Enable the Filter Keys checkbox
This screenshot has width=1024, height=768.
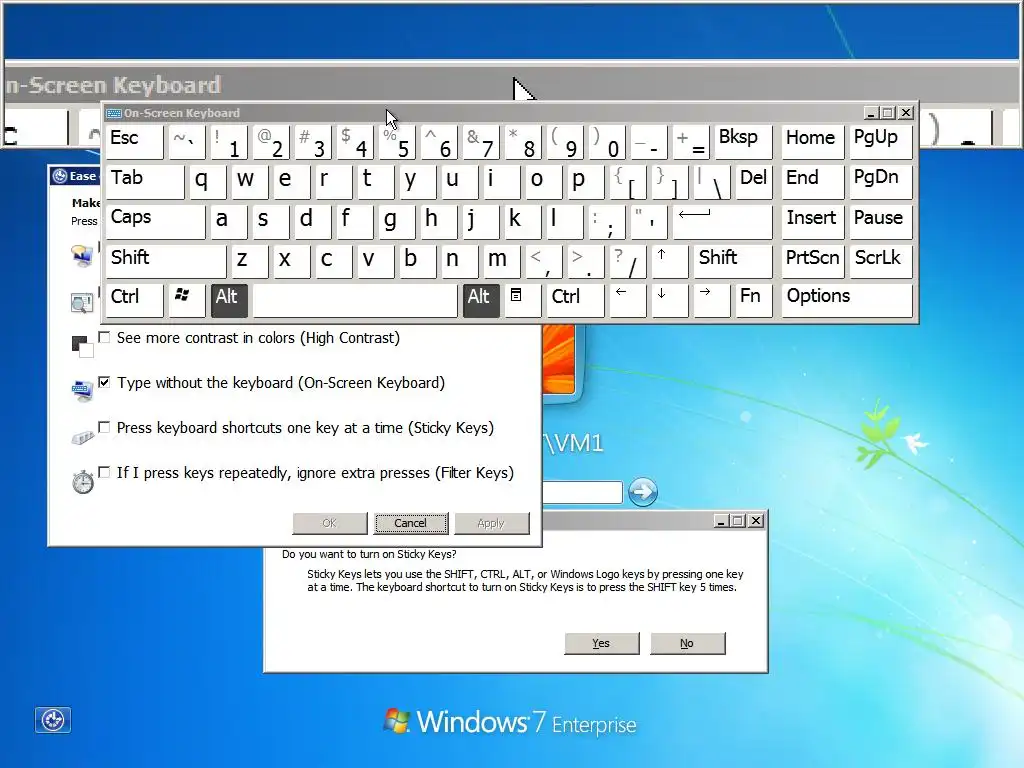click(104, 472)
